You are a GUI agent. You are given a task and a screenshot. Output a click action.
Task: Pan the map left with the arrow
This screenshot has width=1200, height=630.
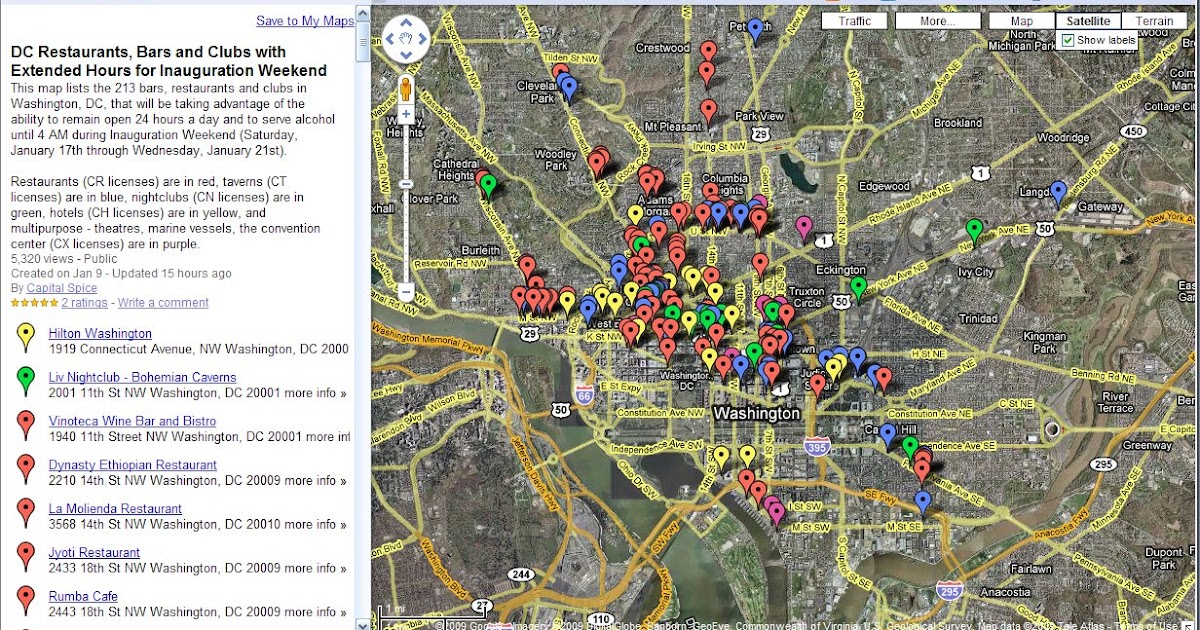(x=390, y=40)
